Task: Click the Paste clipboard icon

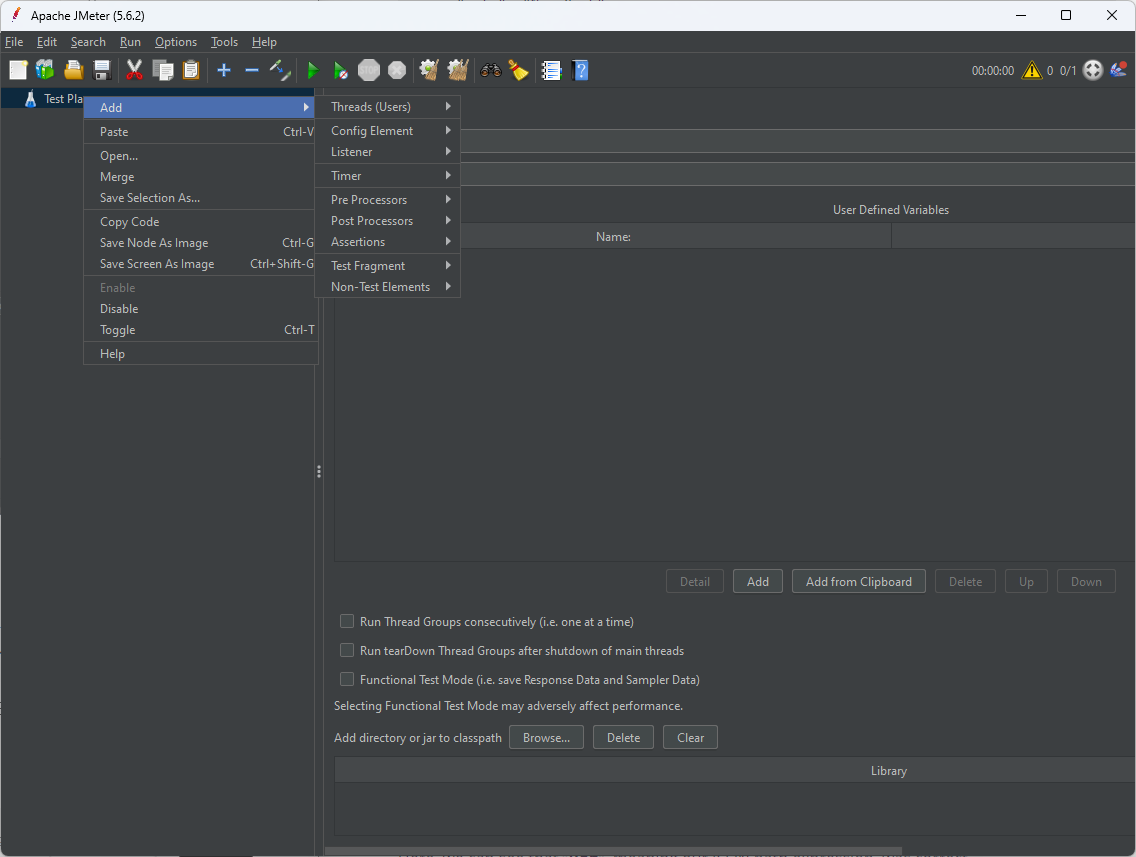Action: [x=191, y=70]
